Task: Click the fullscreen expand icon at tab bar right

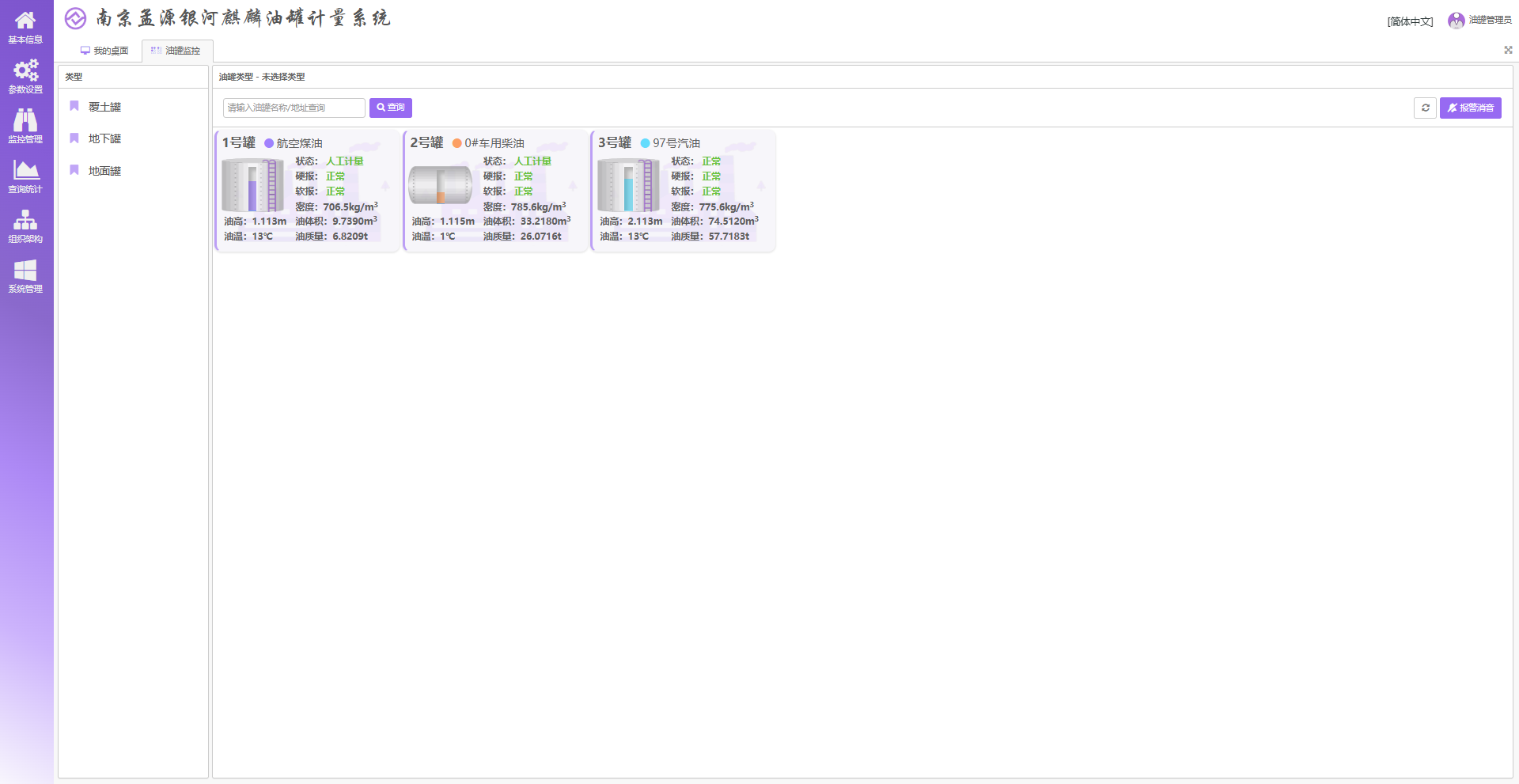Action: click(1508, 50)
